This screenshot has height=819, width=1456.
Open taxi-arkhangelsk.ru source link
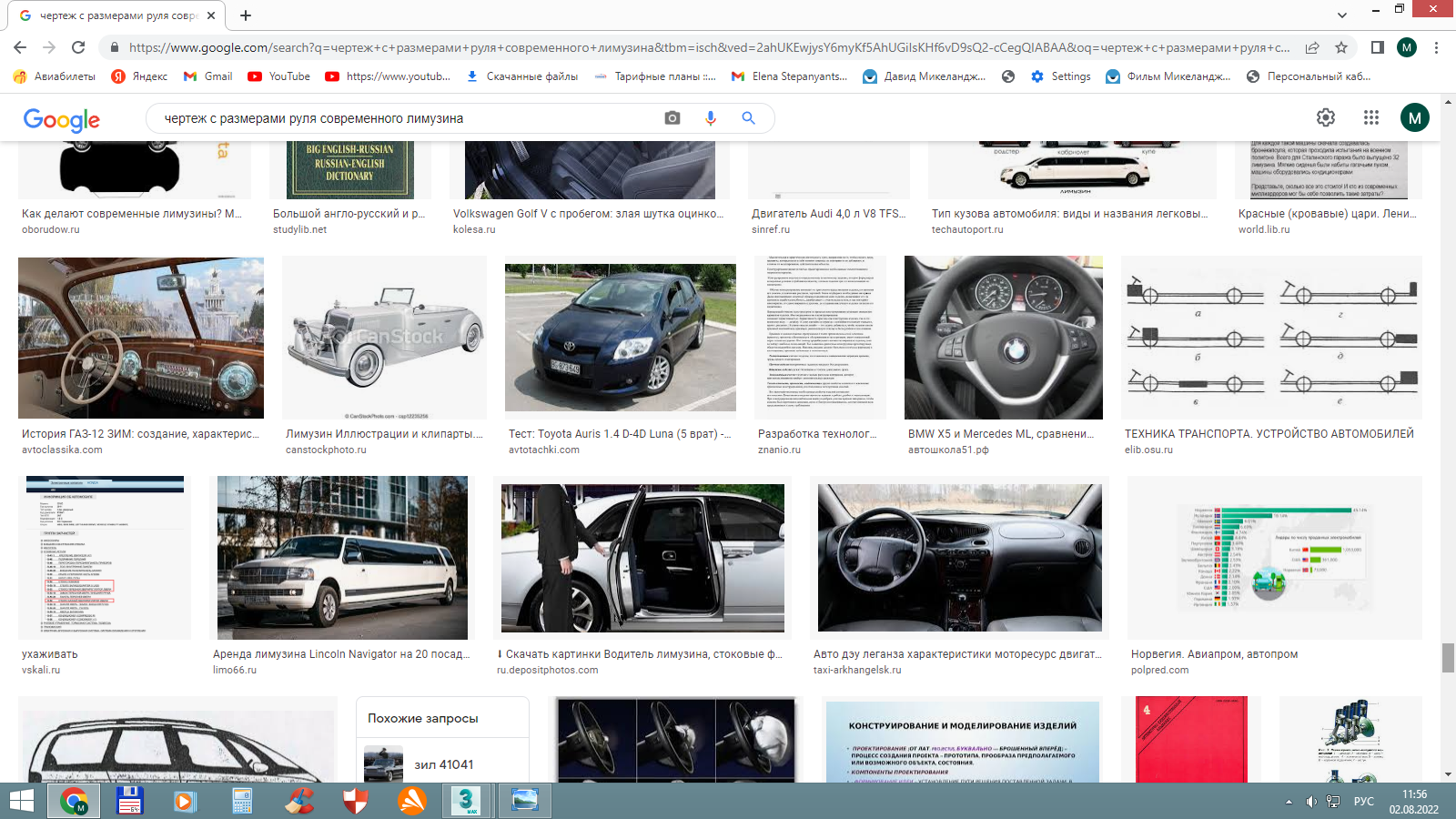pos(857,670)
